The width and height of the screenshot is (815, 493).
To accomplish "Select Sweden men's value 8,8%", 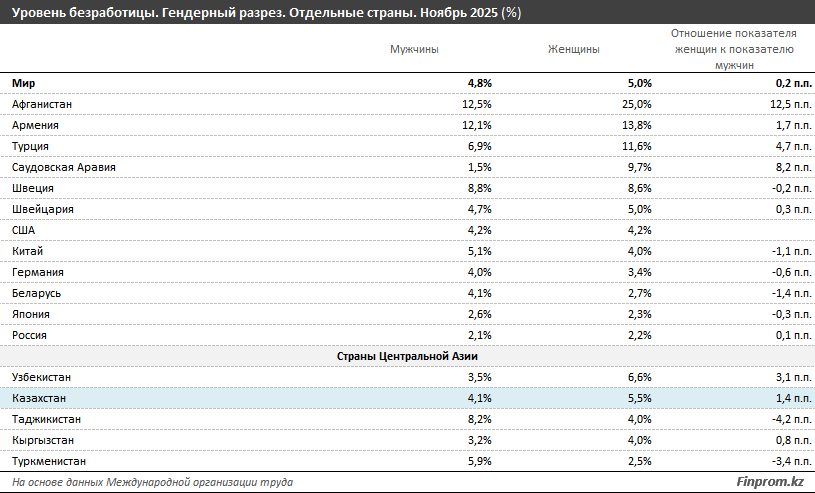I will click(480, 188).
